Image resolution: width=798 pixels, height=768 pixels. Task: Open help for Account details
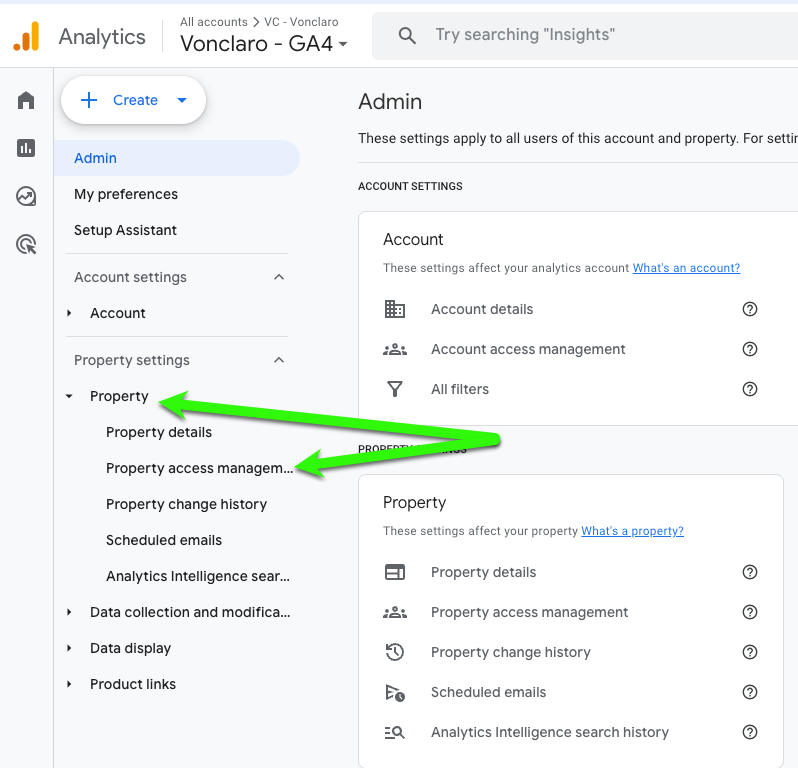tap(750, 309)
